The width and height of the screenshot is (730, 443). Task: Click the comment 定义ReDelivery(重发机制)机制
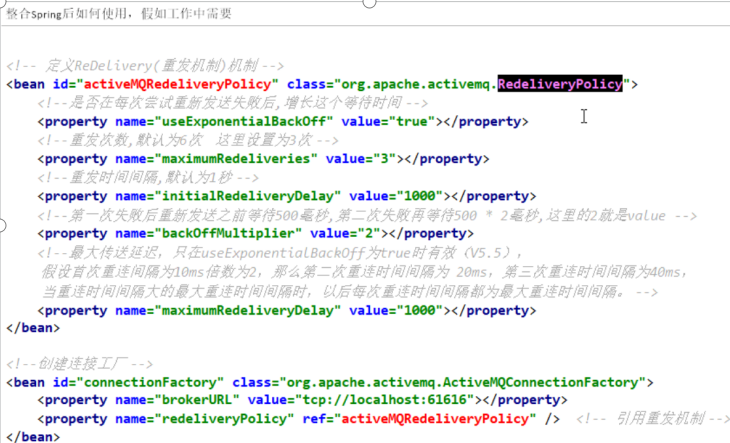pyautogui.click(x=145, y=66)
